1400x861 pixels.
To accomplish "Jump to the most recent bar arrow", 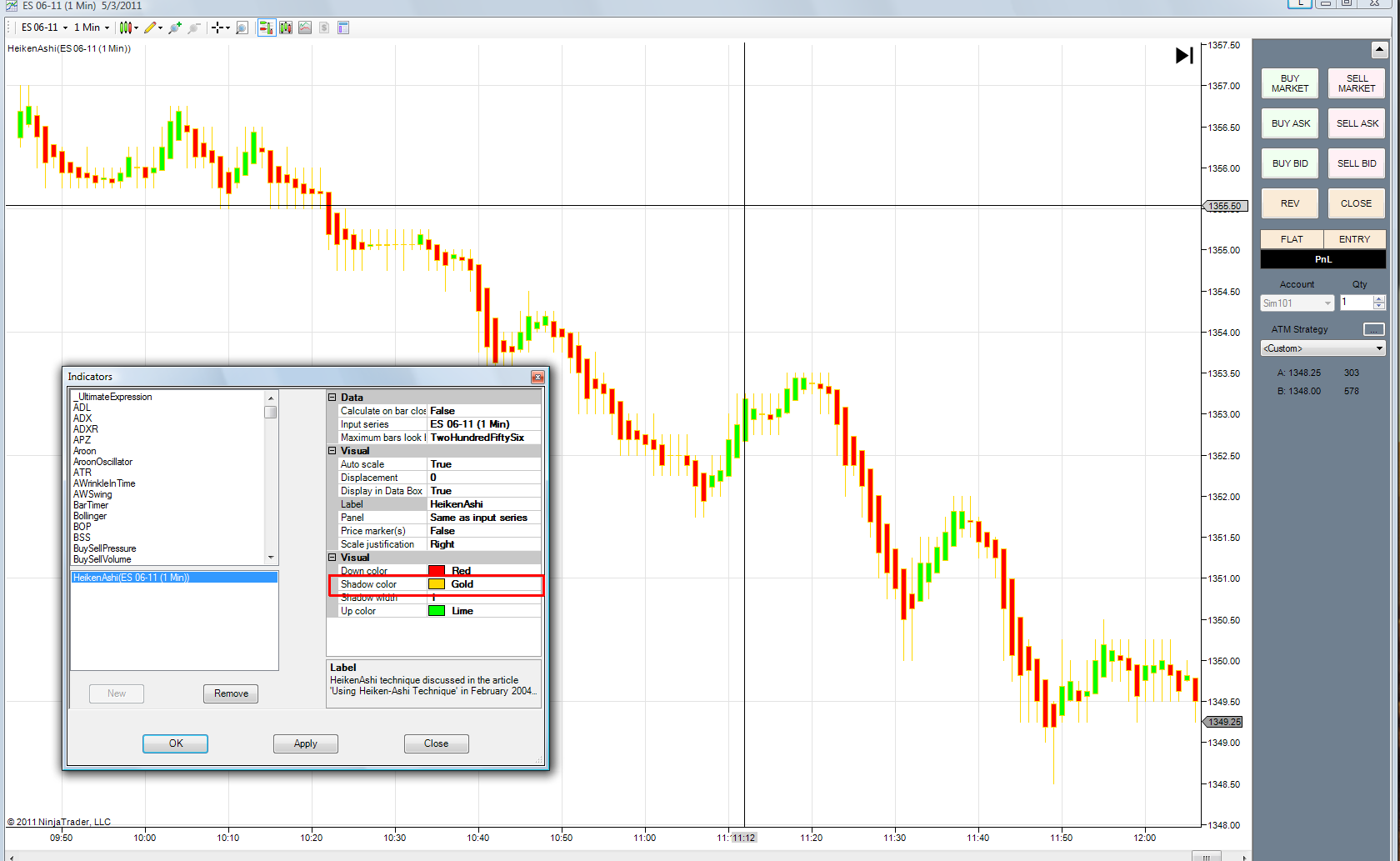I will [x=1184, y=55].
